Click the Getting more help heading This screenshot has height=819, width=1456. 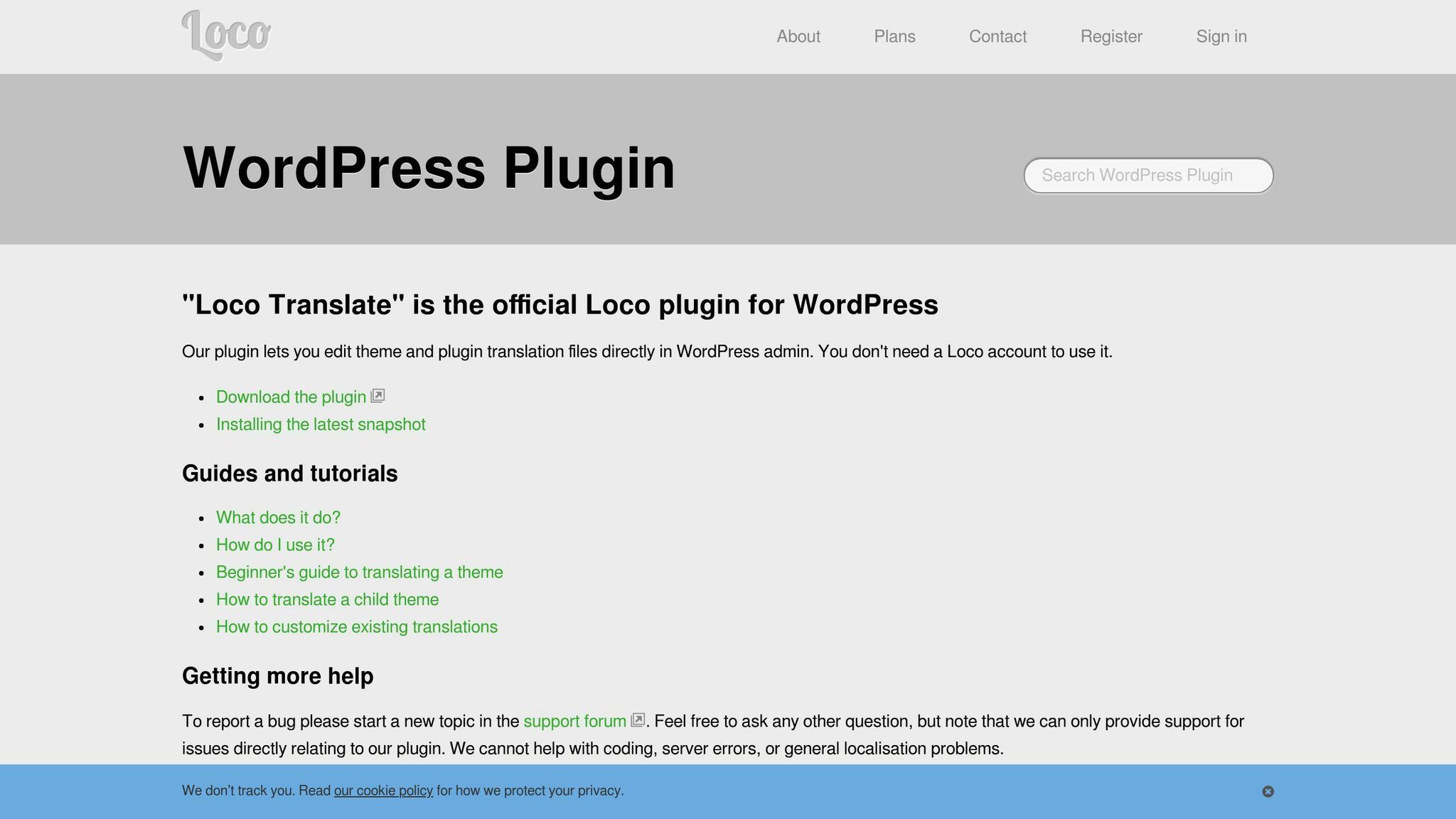coord(277,675)
